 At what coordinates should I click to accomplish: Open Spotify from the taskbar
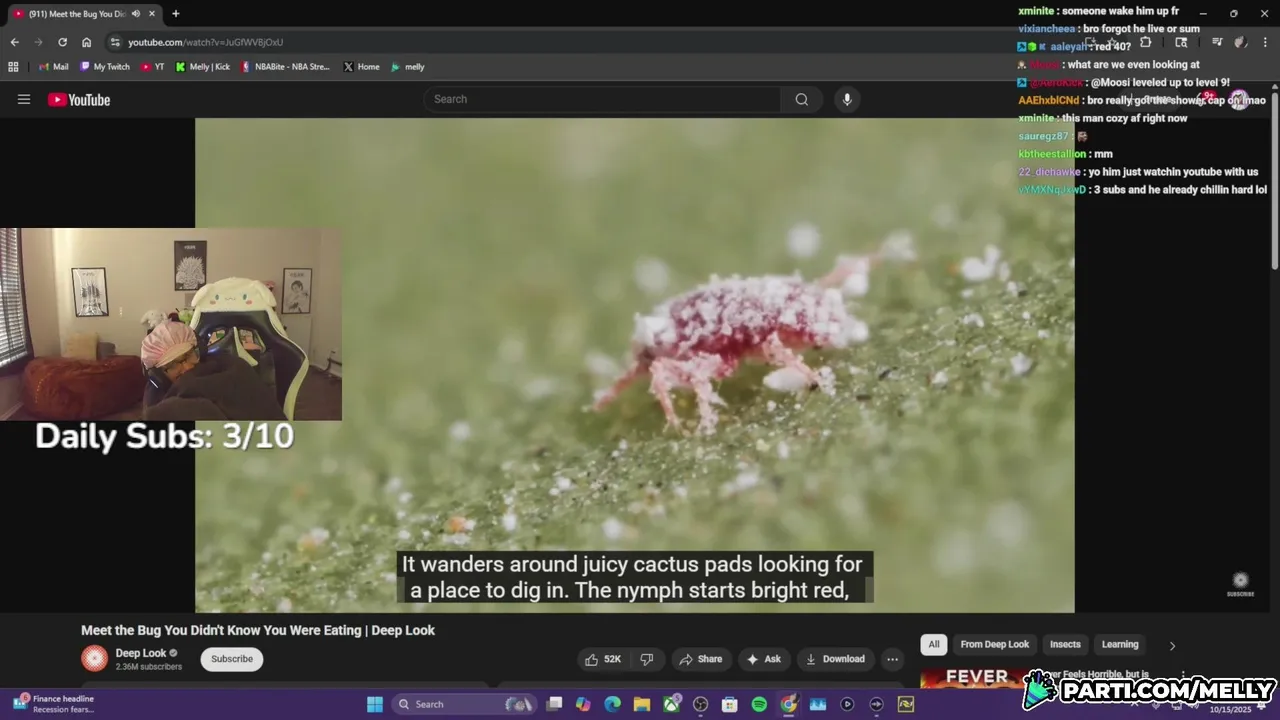pyautogui.click(x=759, y=704)
